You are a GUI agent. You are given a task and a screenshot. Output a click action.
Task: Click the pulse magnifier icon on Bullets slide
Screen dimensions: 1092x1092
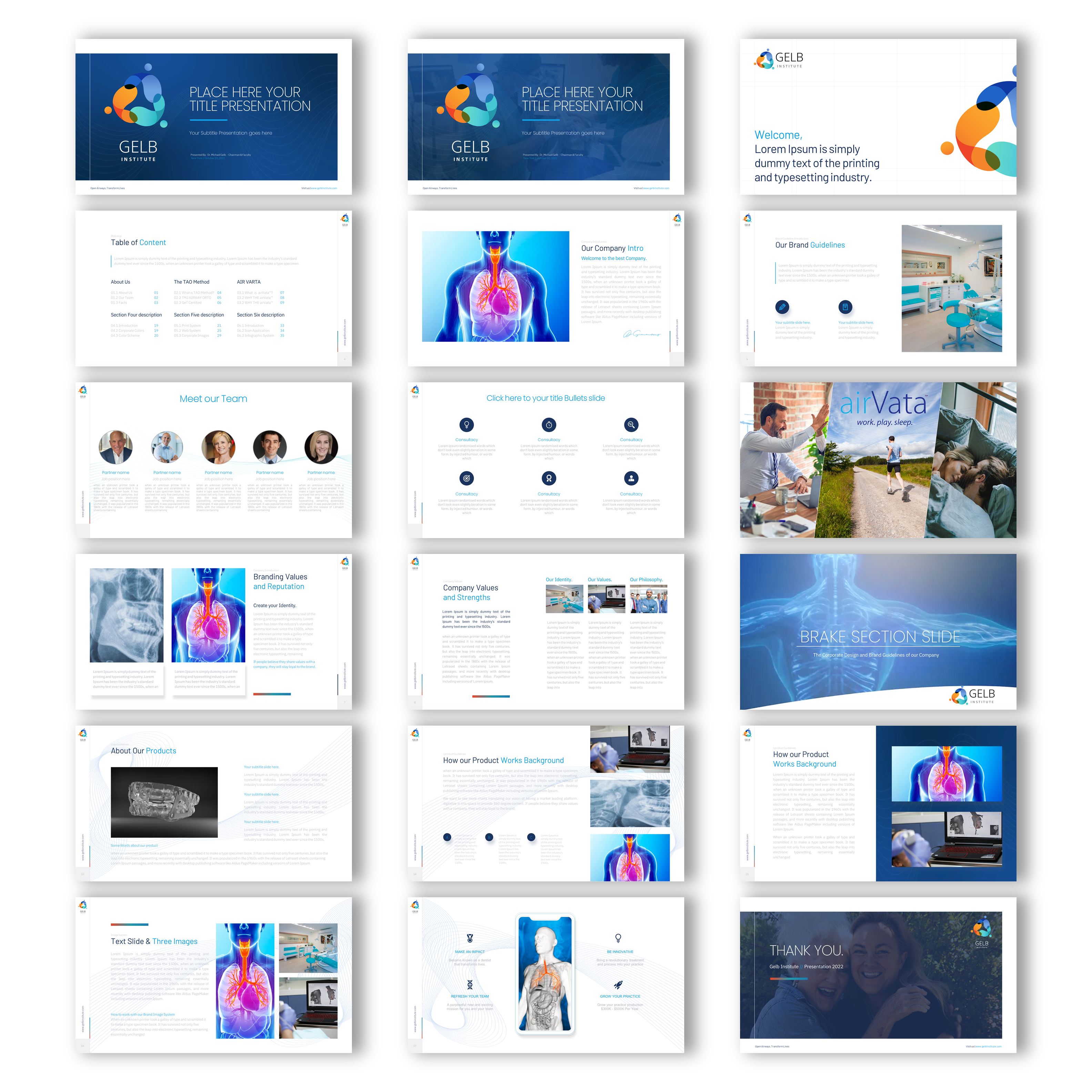(631, 424)
